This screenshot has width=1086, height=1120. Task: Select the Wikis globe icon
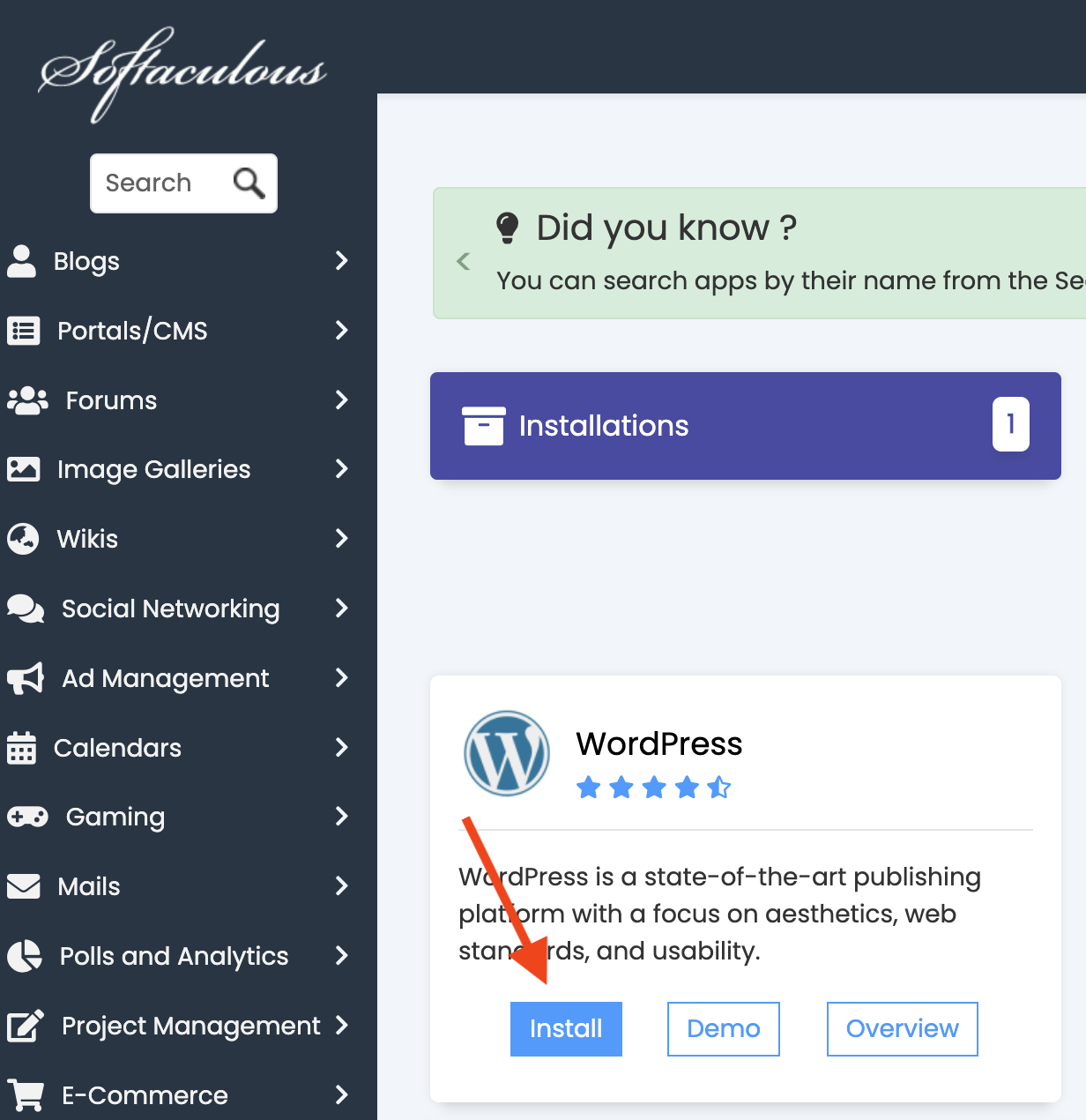[22, 539]
